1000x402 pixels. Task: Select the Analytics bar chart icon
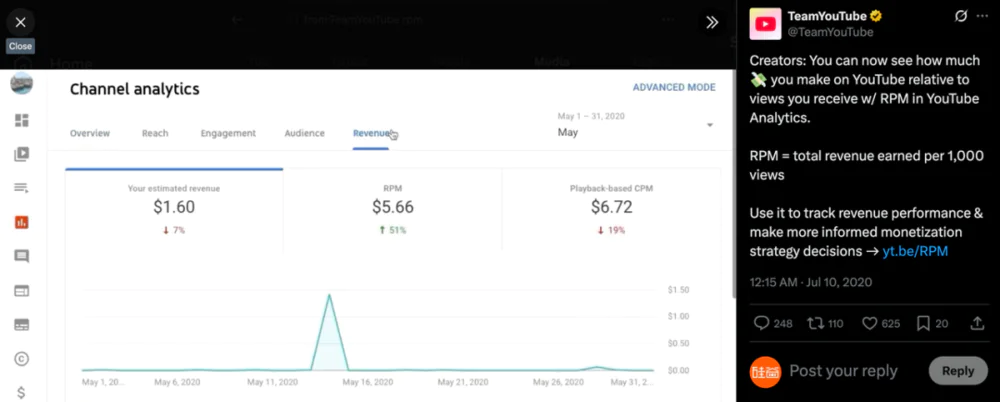click(x=21, y=222)
